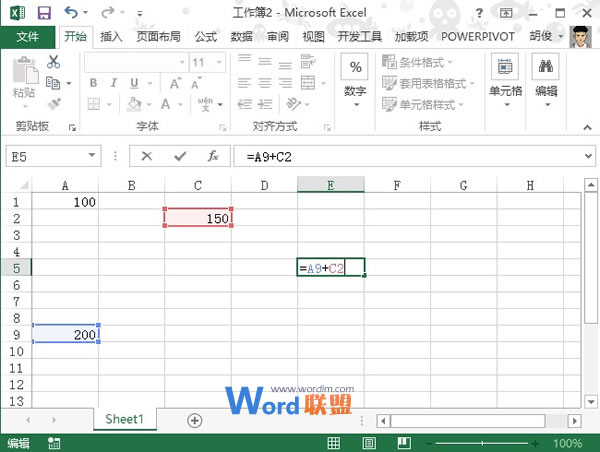This screenshot has height=452, width=600.
Task: Toggle align text right
Action: point(285,83)
